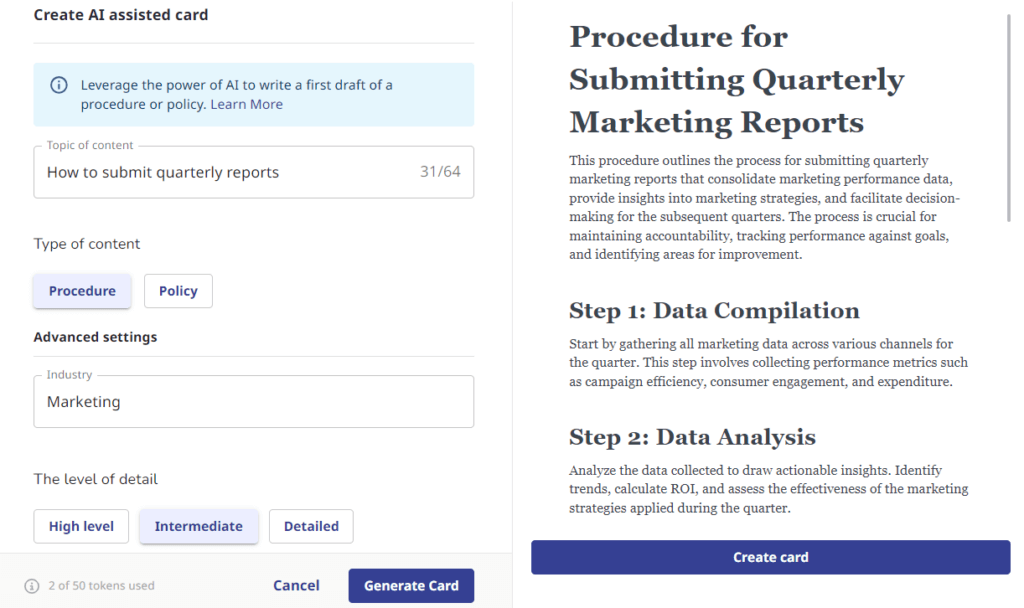Click the 31/64 character counter
Image resolution: width=1024 pixels, height=608 pixels.
[x=440, y=172]
